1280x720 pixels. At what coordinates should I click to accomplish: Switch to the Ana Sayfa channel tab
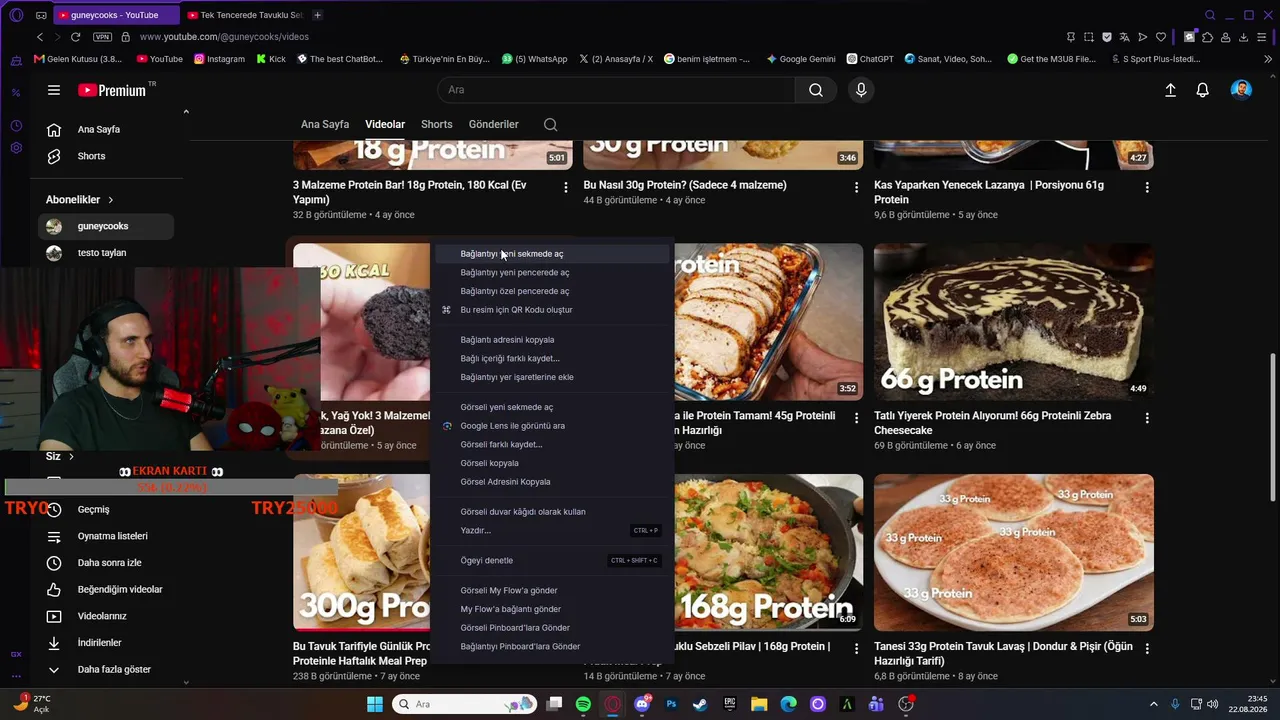point(325,125)
